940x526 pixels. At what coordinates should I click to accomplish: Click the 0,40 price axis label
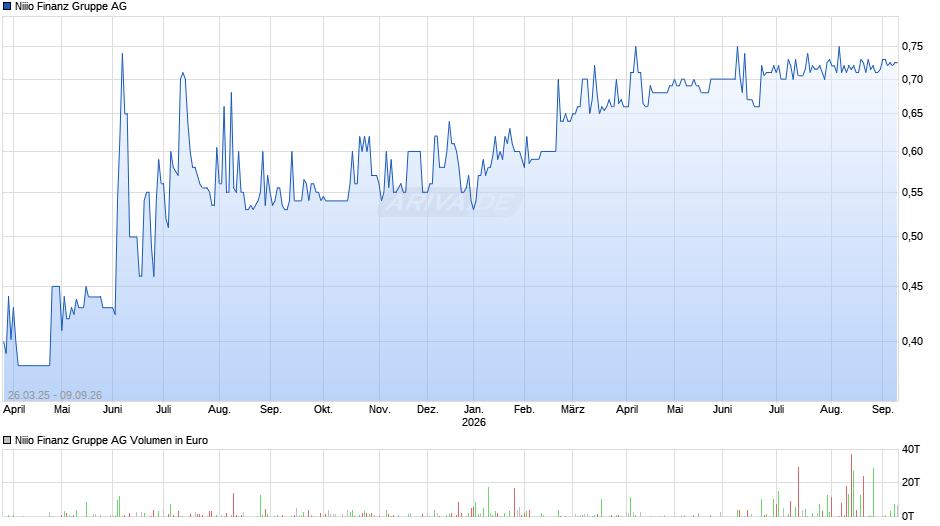tap(912, 342)
